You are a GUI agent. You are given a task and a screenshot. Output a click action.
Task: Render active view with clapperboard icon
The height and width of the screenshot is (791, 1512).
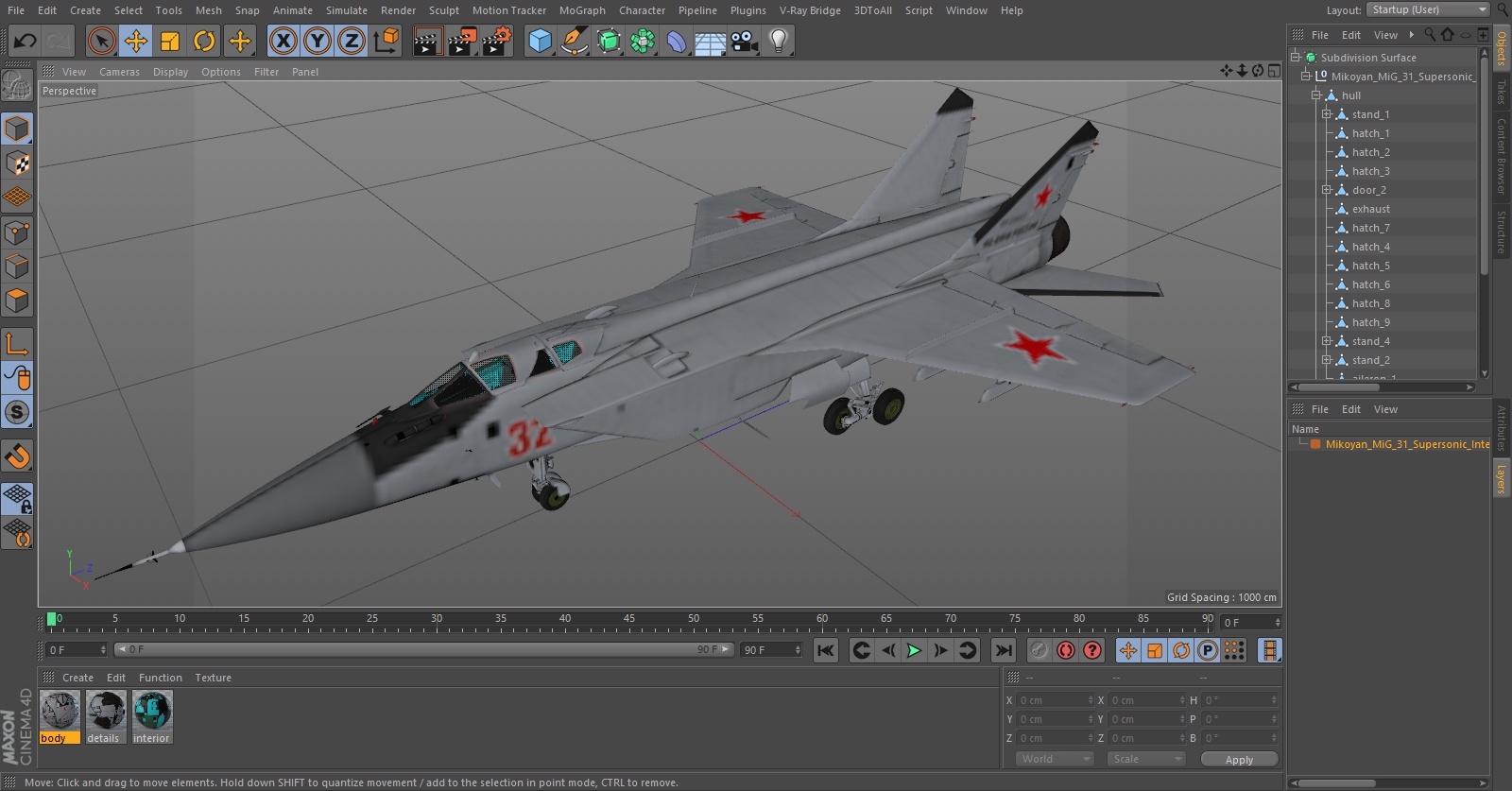427,41
